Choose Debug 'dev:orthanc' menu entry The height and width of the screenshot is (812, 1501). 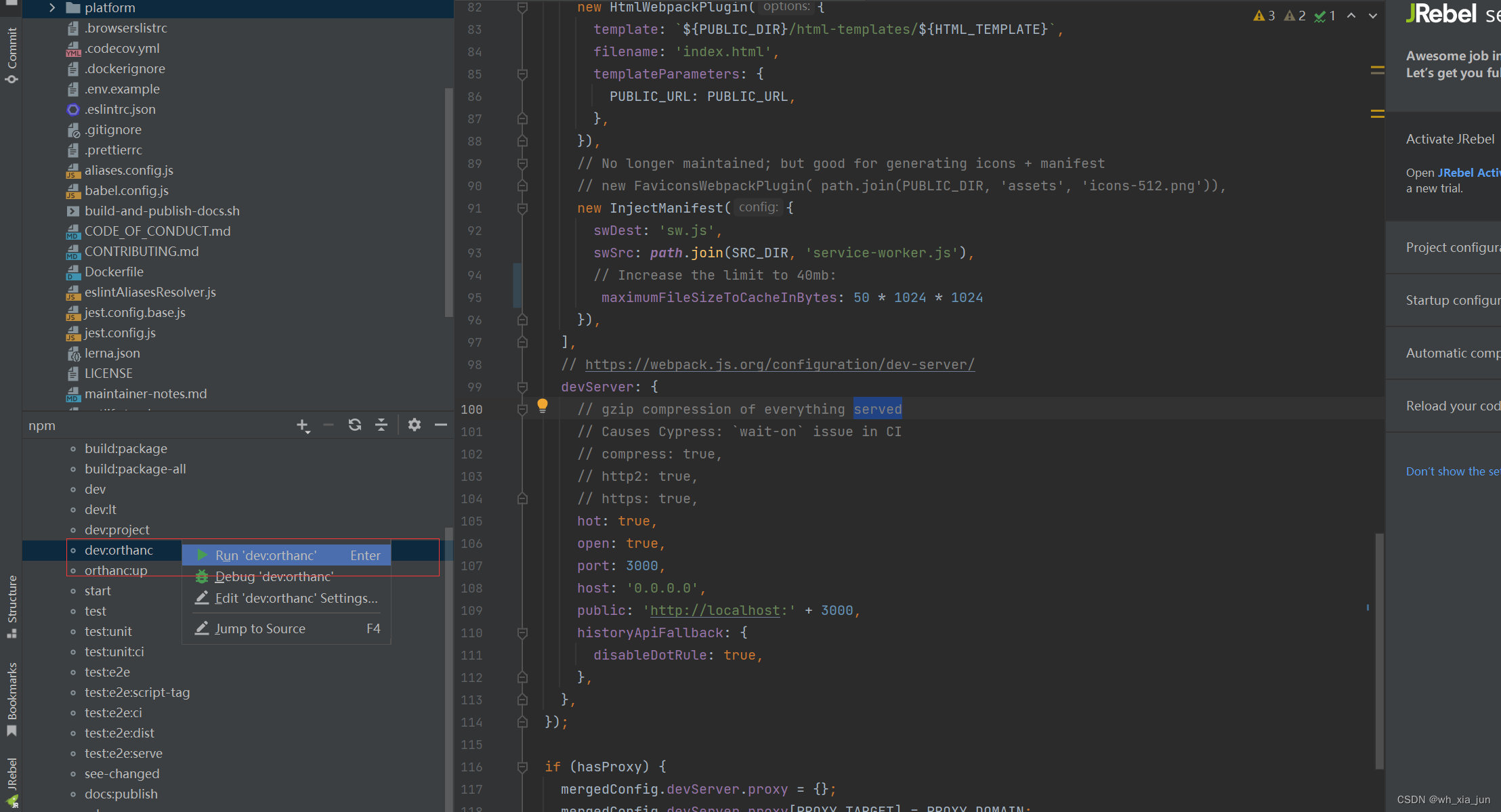coord(273,576)
